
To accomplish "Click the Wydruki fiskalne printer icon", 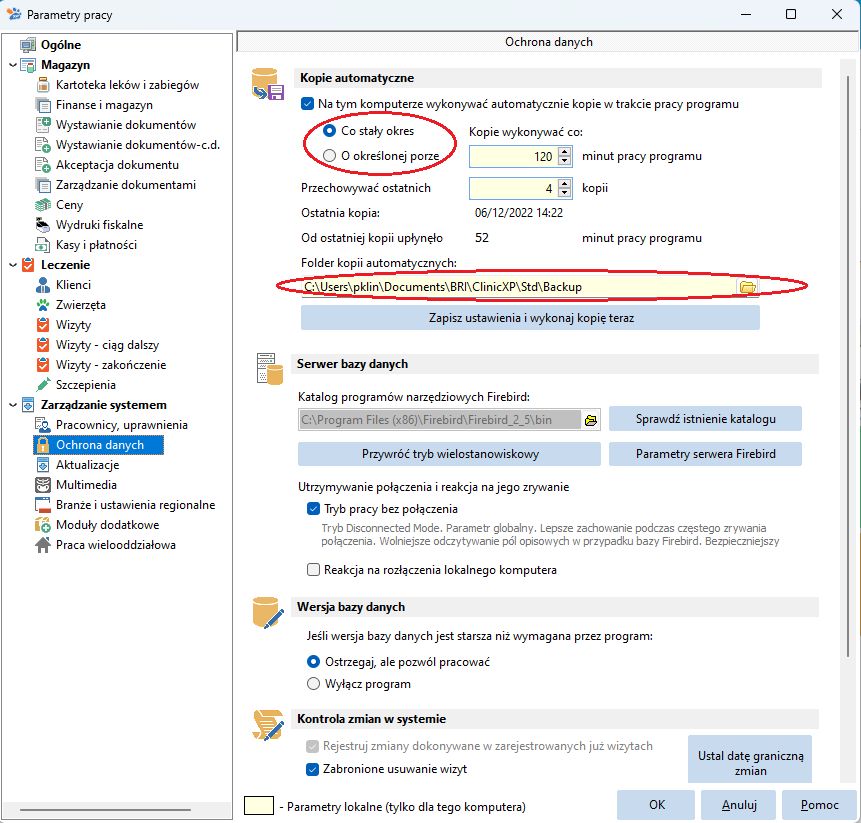I will (x=43, y=225).
